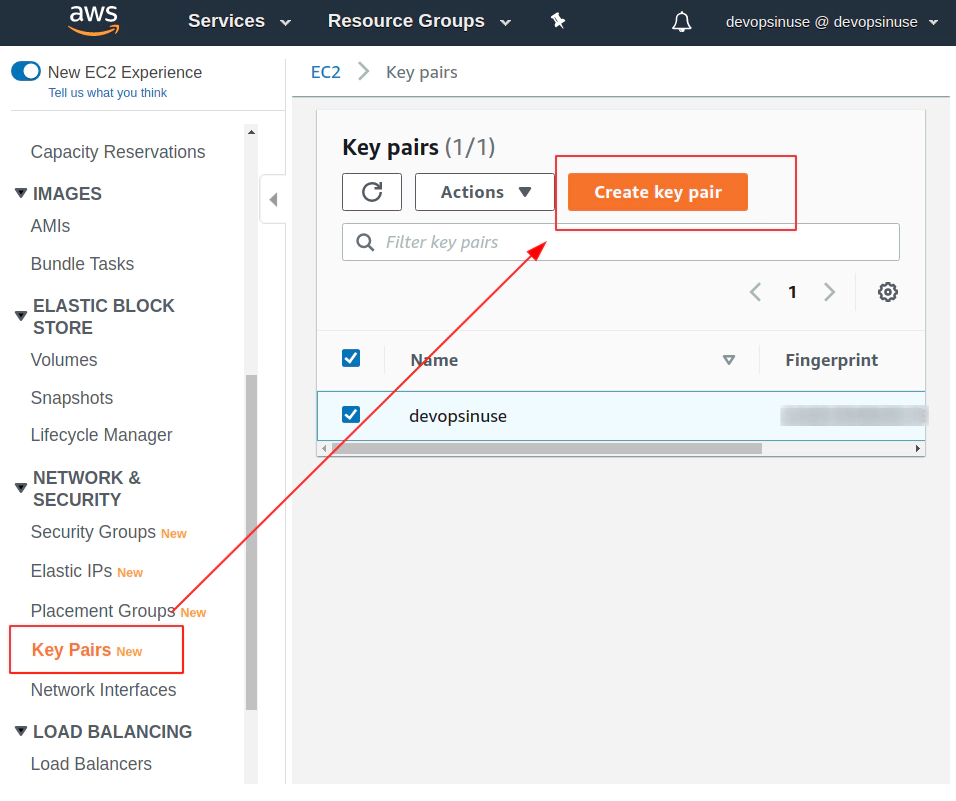Open the Resource Groups dropdown

pyautogui.click(x=419, y=21)
